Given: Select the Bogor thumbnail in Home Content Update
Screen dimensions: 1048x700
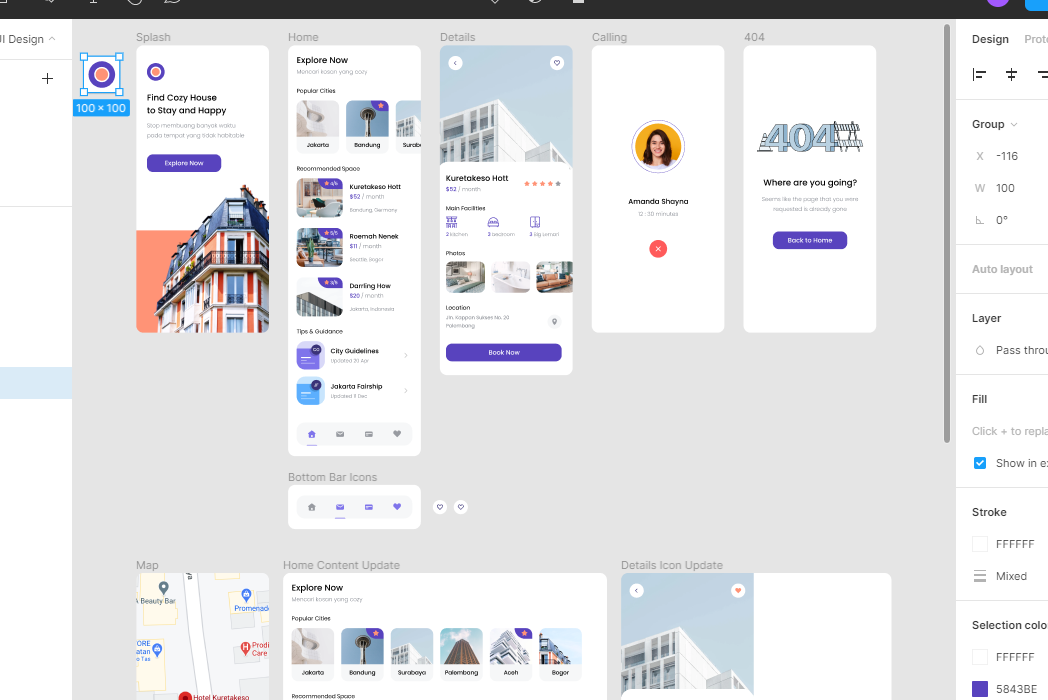Looking at the screenshot, I should click(x=560, y=654).
